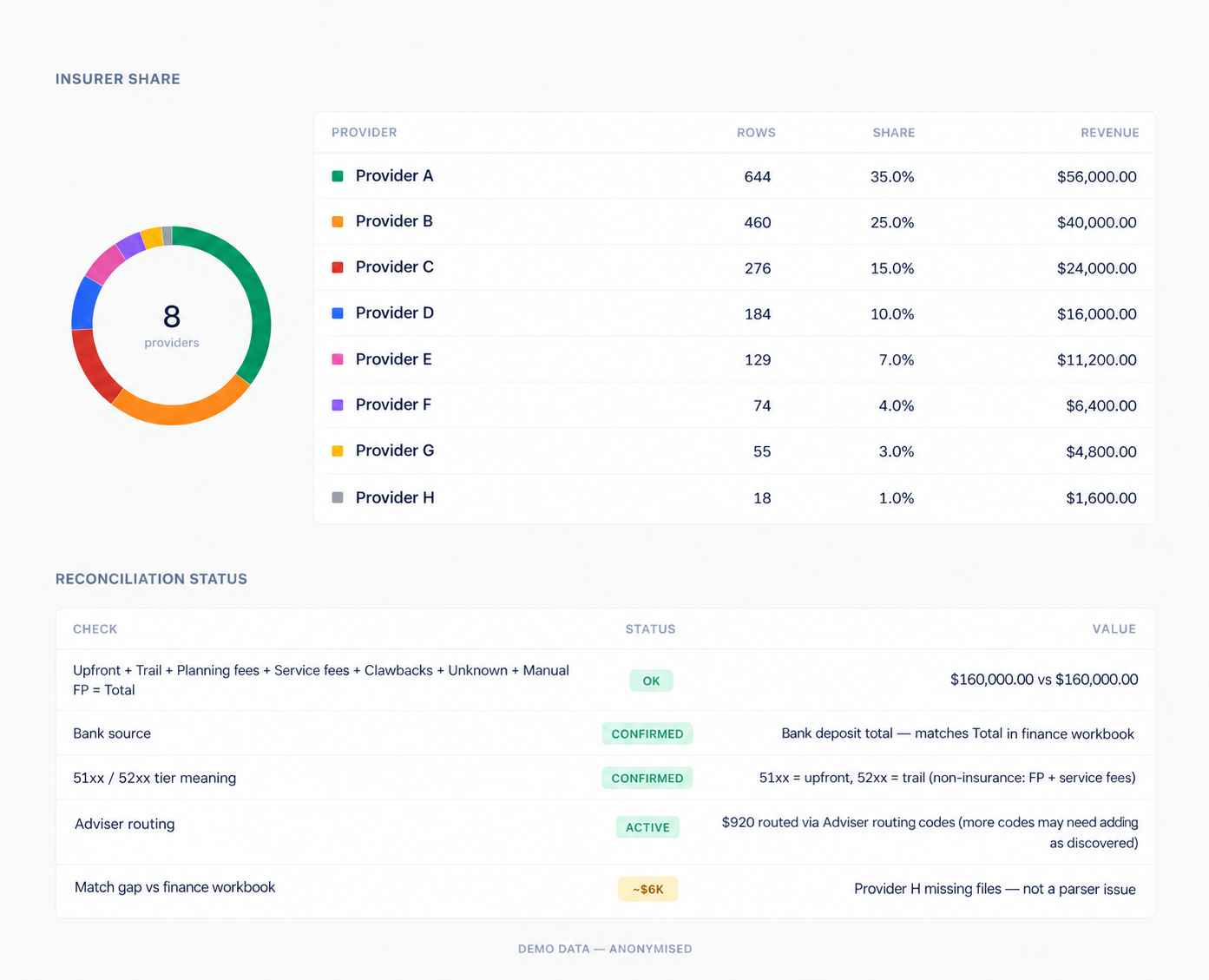Image resolution: width=1209 pixels, height=980 pixels.
Task: Click the Match gap vs finance workbook label
Action: click(x=174, y=887)
